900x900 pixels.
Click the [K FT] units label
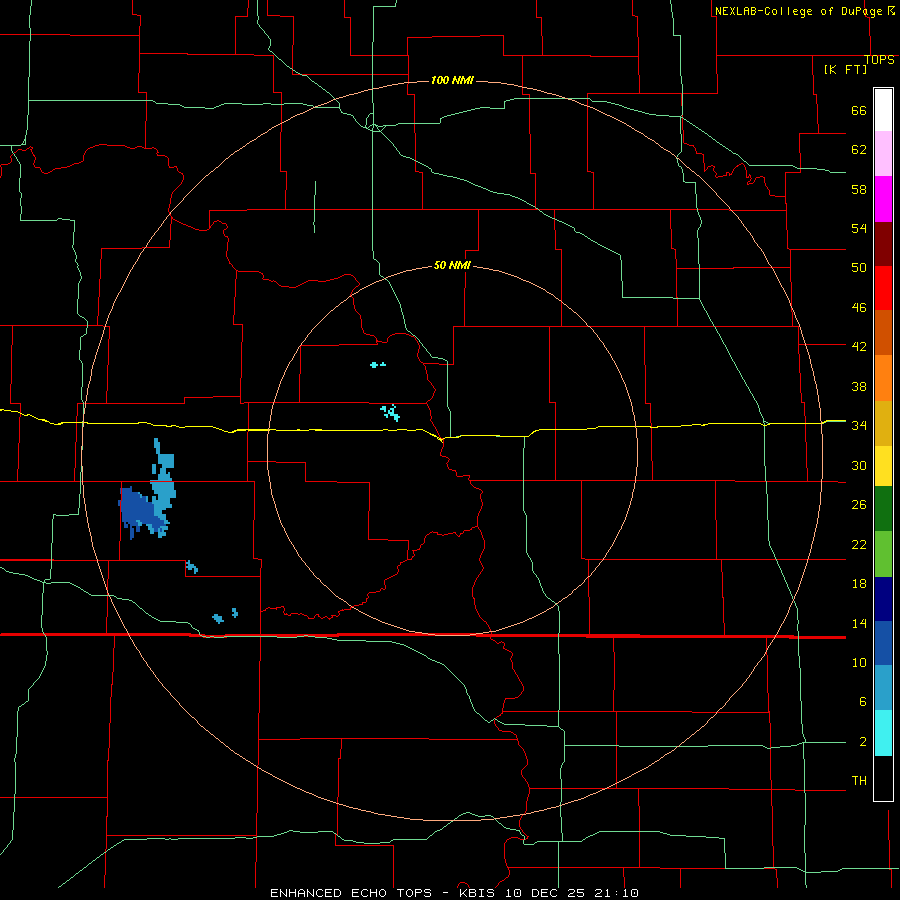coord(845,69)
